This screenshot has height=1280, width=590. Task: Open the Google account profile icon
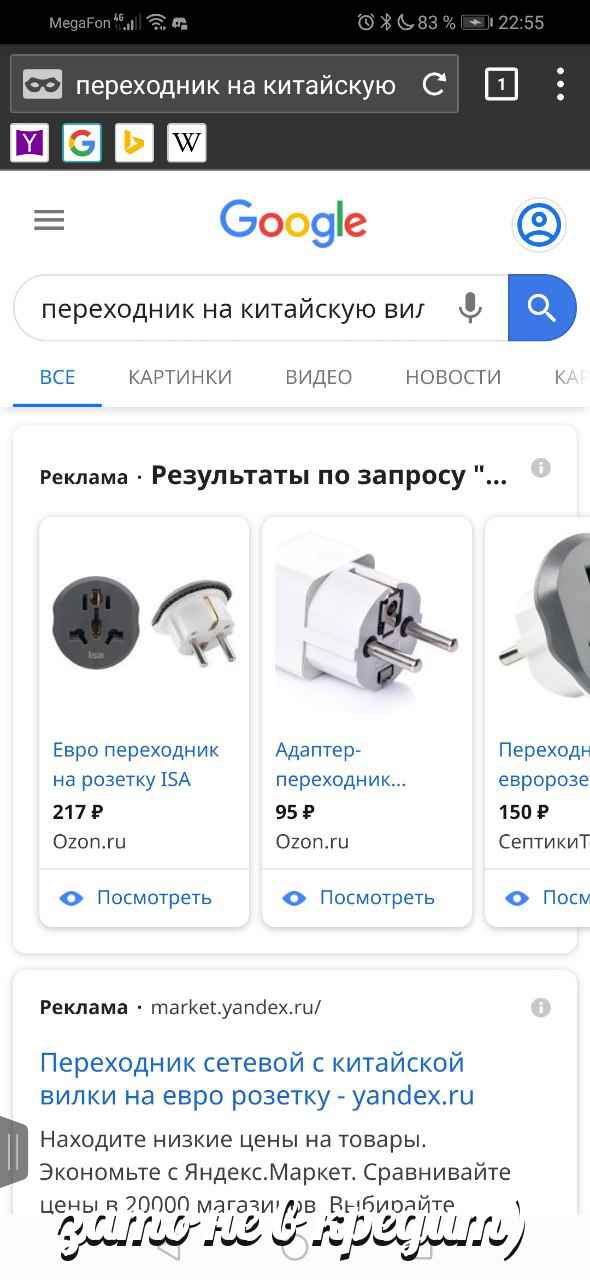coord(539,224)
